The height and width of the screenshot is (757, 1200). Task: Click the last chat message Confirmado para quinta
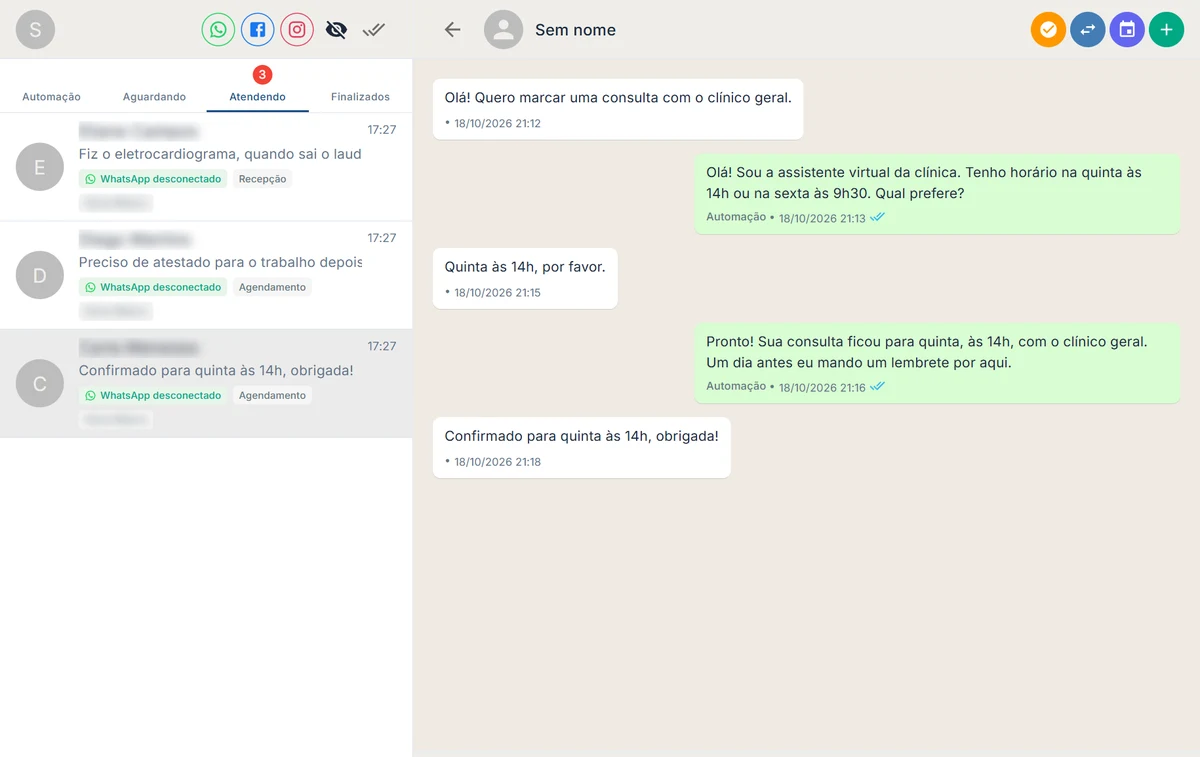click(582, 447)
